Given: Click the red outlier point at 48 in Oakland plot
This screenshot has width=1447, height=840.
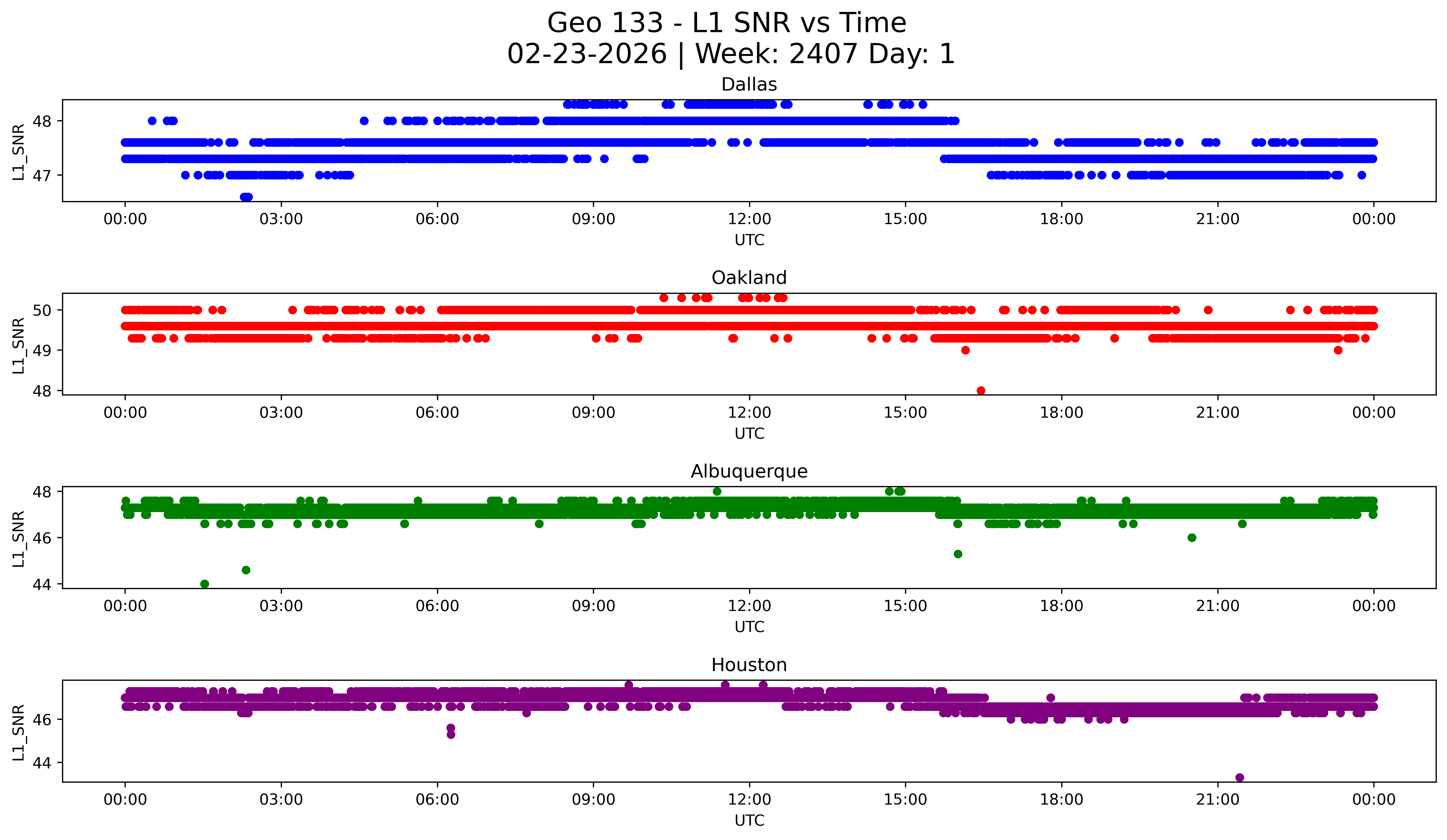Looking at the screenshot, I should coord(981,391).
